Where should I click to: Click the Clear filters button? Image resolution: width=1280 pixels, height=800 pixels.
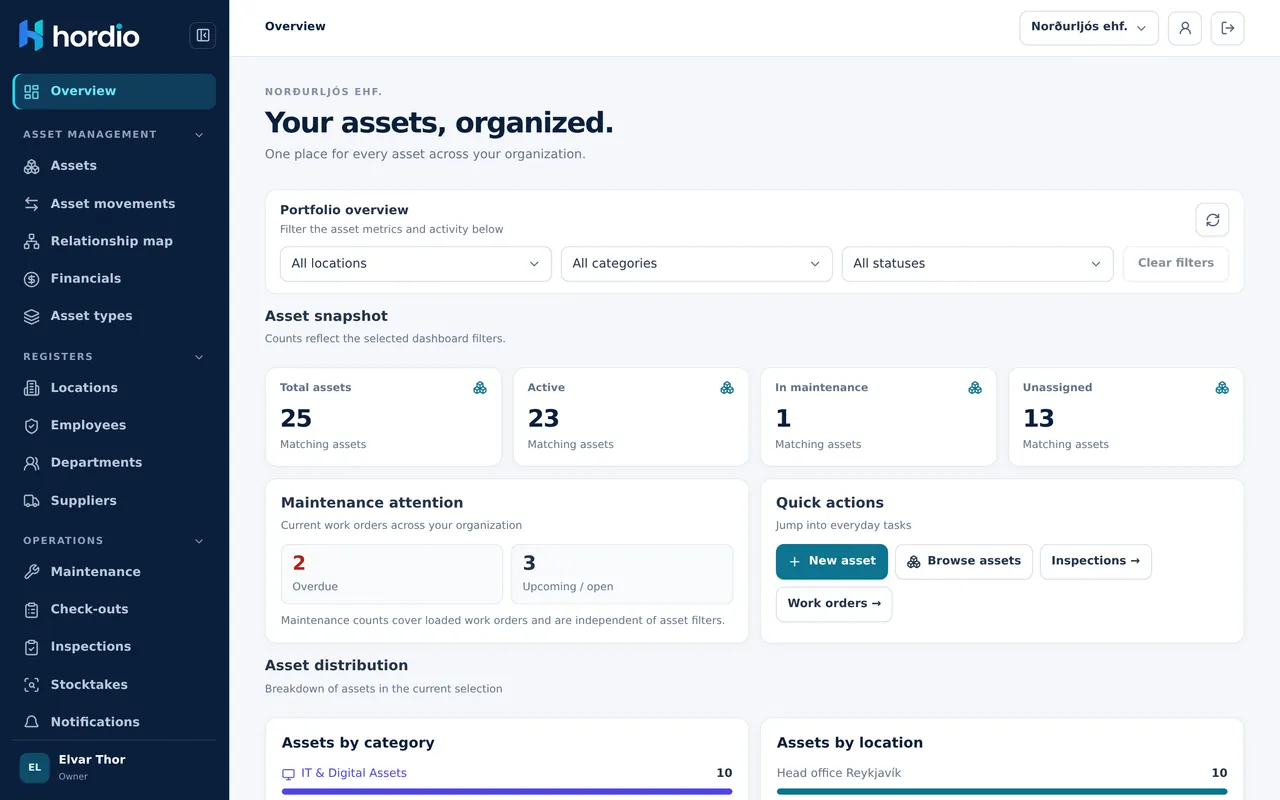pos(1176,264)
